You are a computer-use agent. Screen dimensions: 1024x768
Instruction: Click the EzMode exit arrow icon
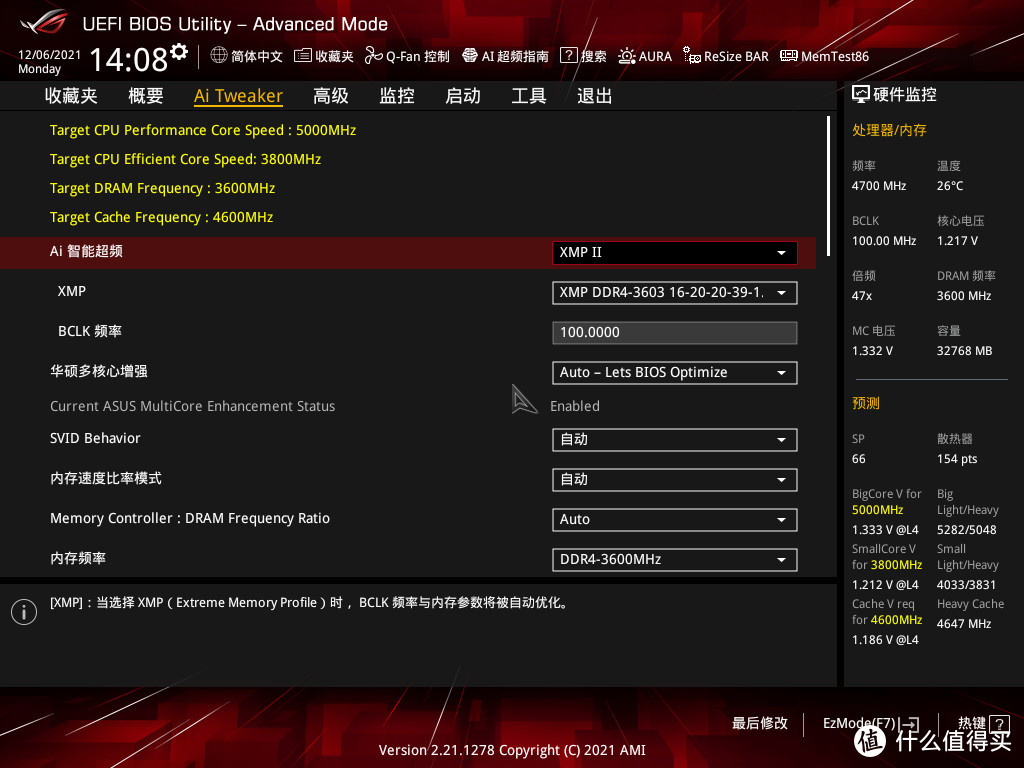pyautogui.click(x=910, y=724)
